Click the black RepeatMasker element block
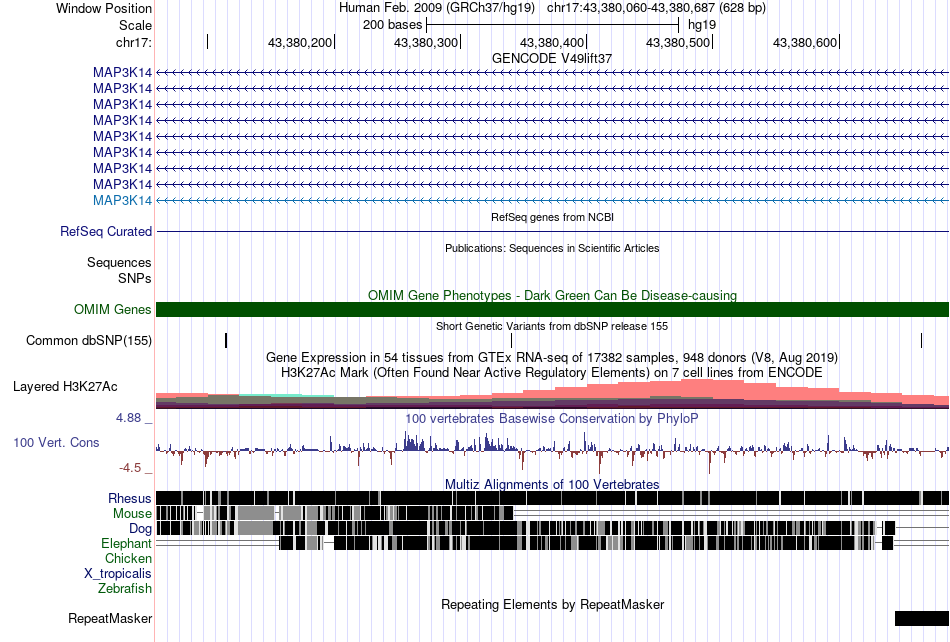Image resolution: width=950 pixels, height=642 pixels. point(922,618)
